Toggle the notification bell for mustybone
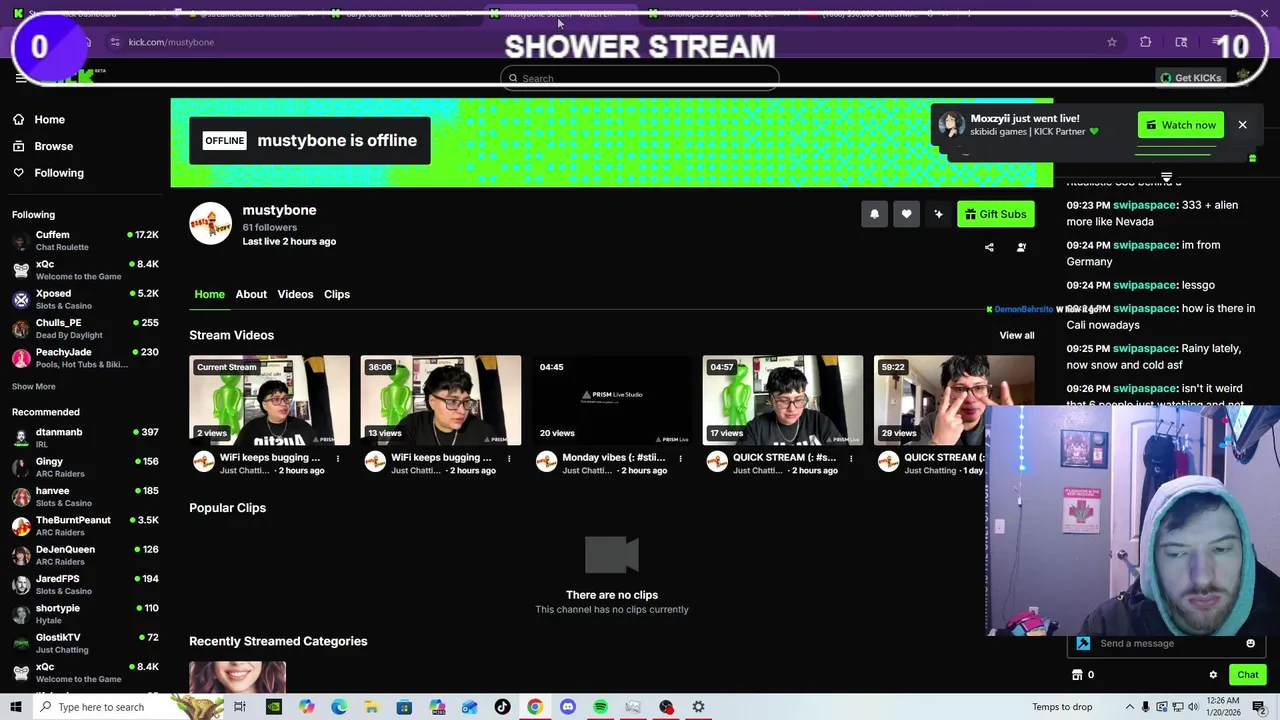 [874, 214]
